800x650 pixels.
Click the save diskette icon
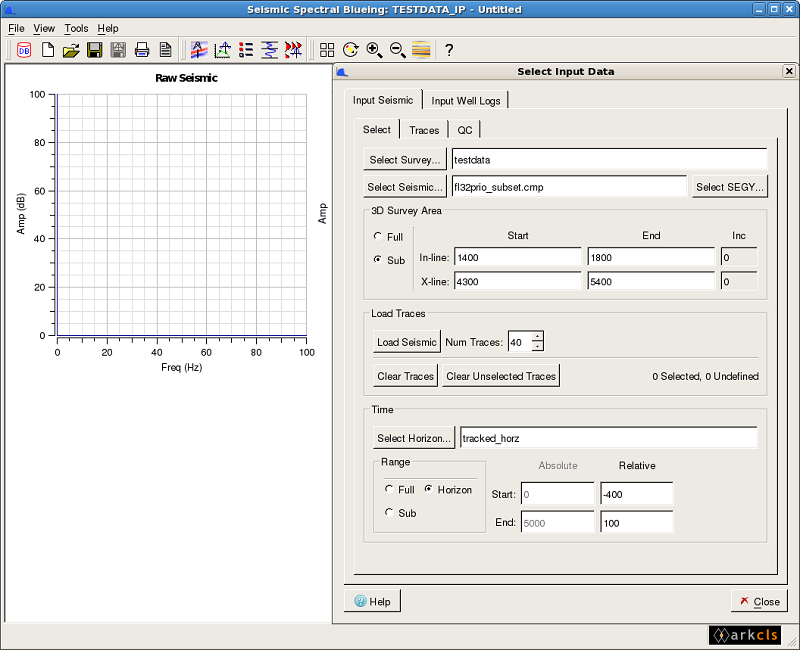(94, 50)
